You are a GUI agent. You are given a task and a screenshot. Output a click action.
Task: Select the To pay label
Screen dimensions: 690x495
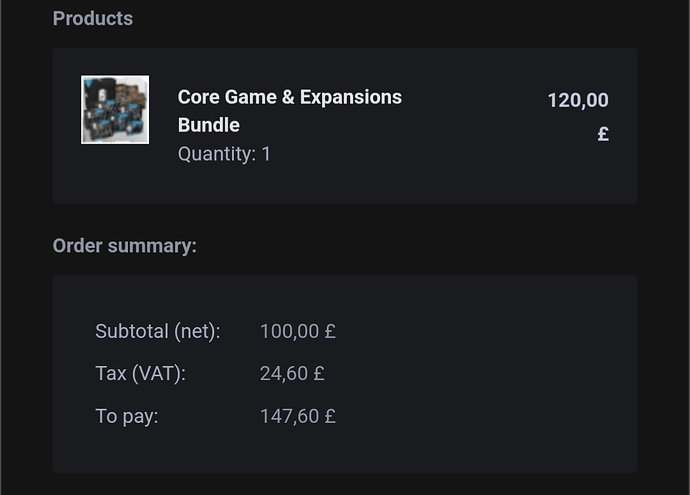click(127, 416)
